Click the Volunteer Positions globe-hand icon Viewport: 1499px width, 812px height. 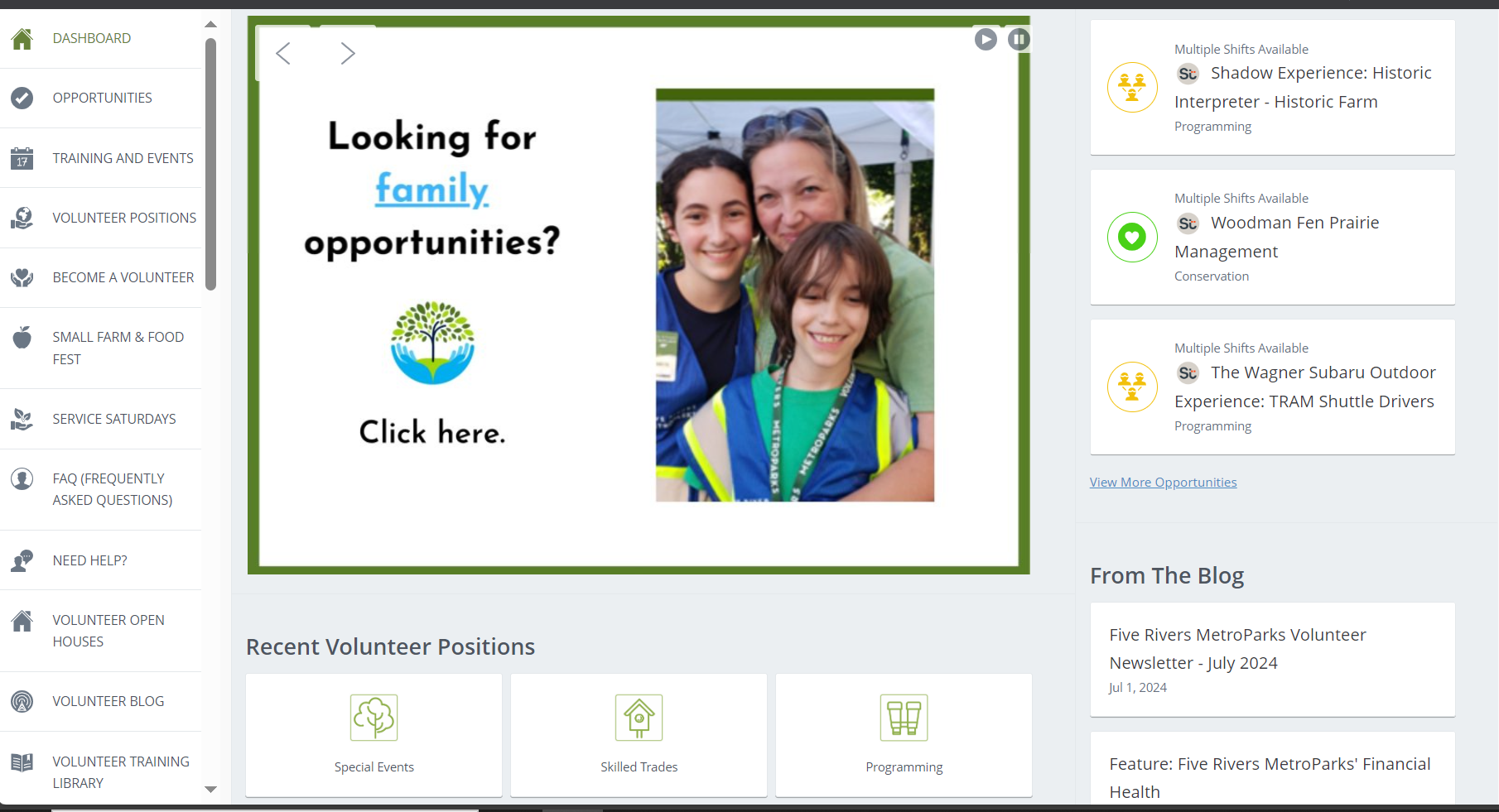coord(22,218)
